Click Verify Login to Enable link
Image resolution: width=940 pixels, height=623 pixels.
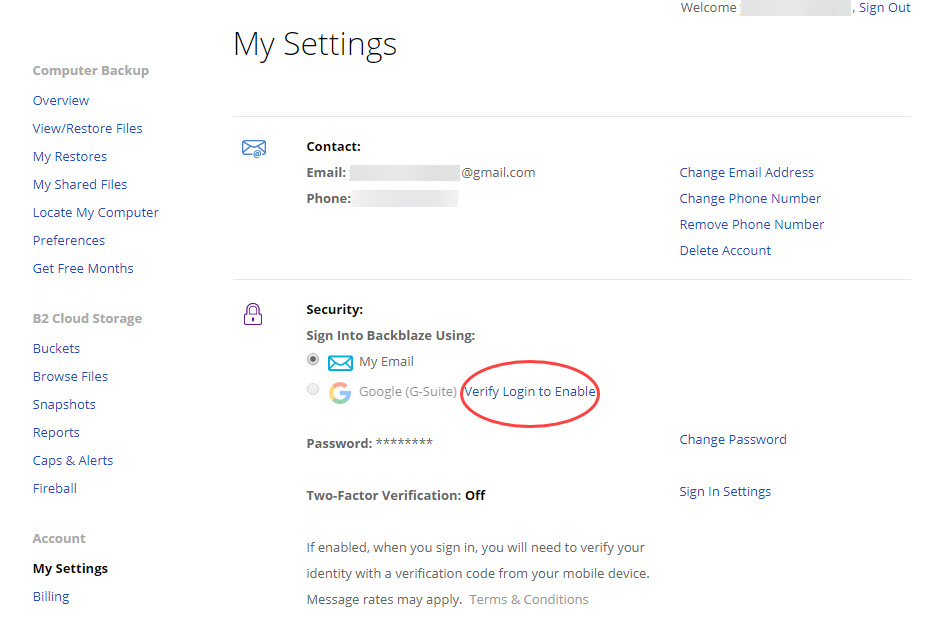(x=530, y=392)
